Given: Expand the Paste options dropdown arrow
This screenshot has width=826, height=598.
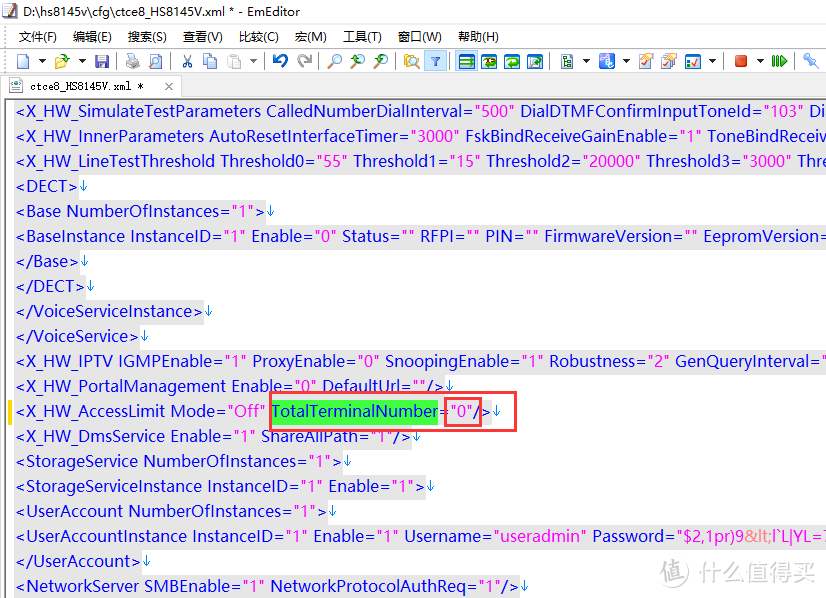Looking at the screenshot, I should click(x=253, y=61).
